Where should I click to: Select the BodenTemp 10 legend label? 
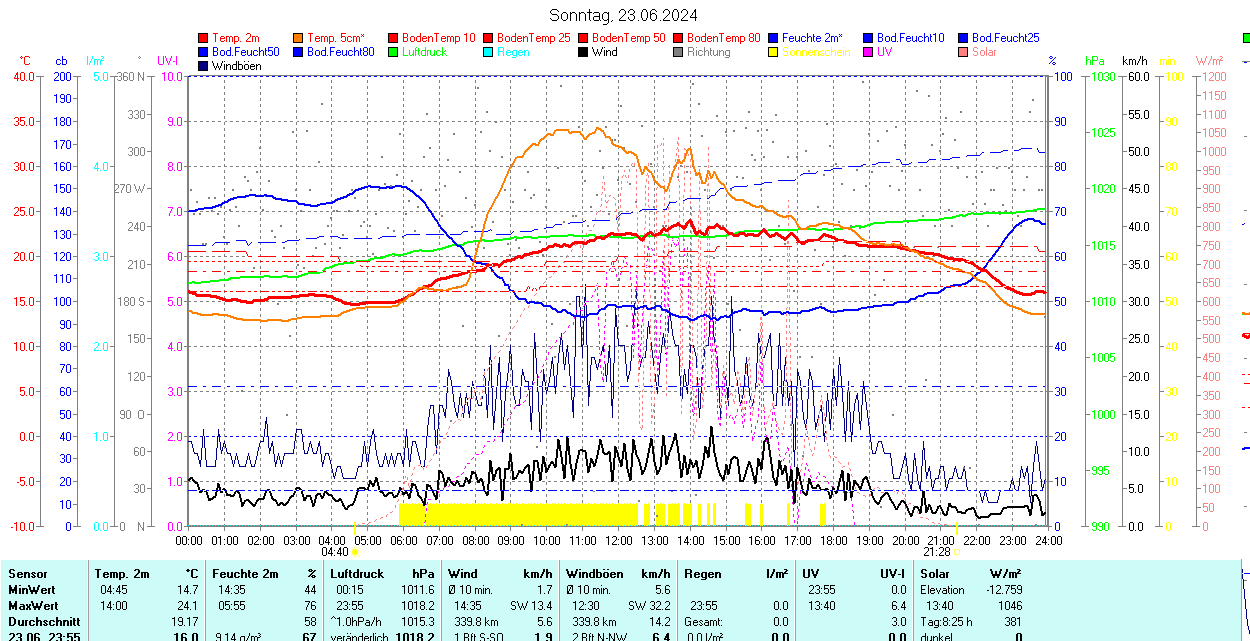point(439,38)
